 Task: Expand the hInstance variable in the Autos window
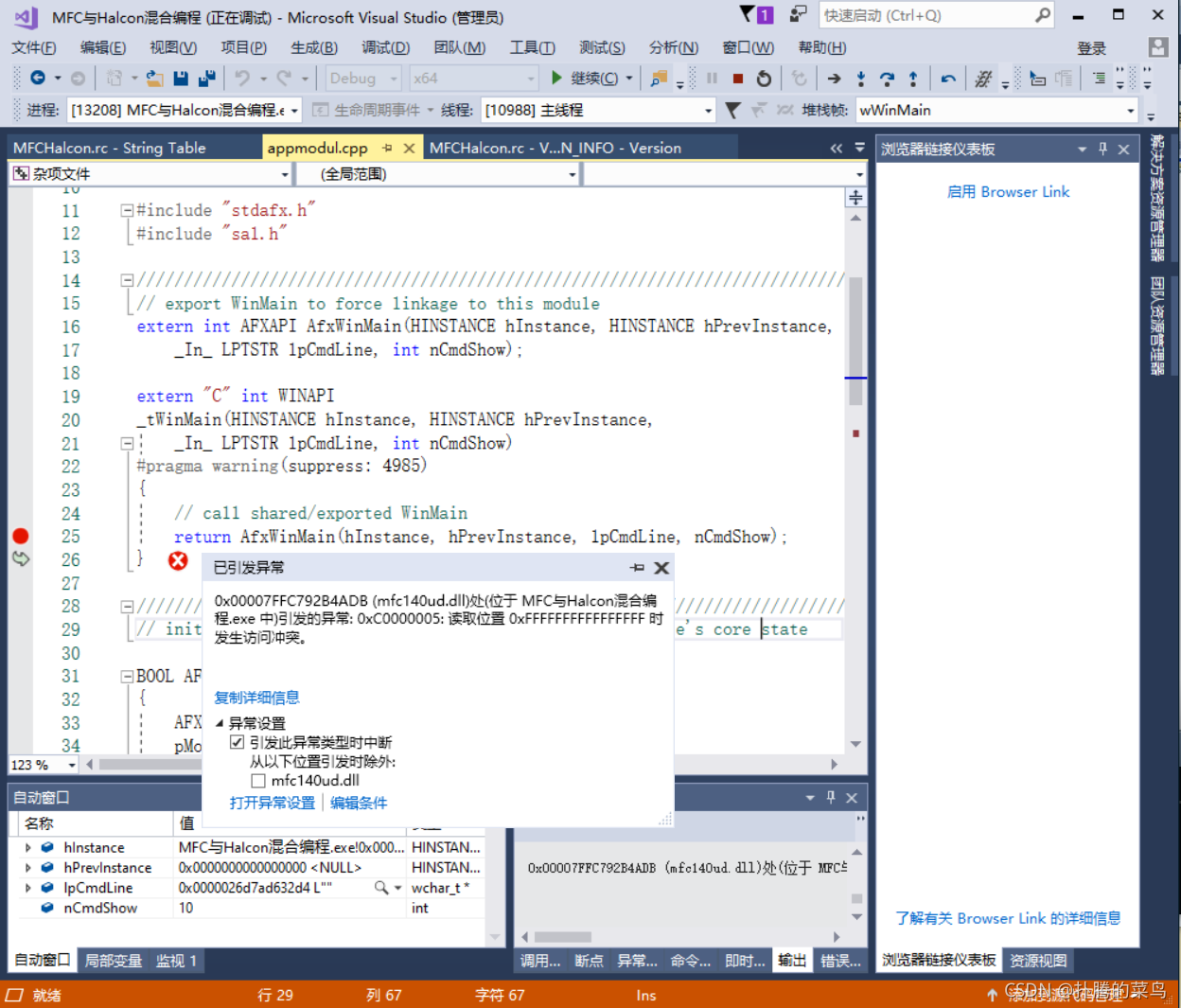(28, 848)
